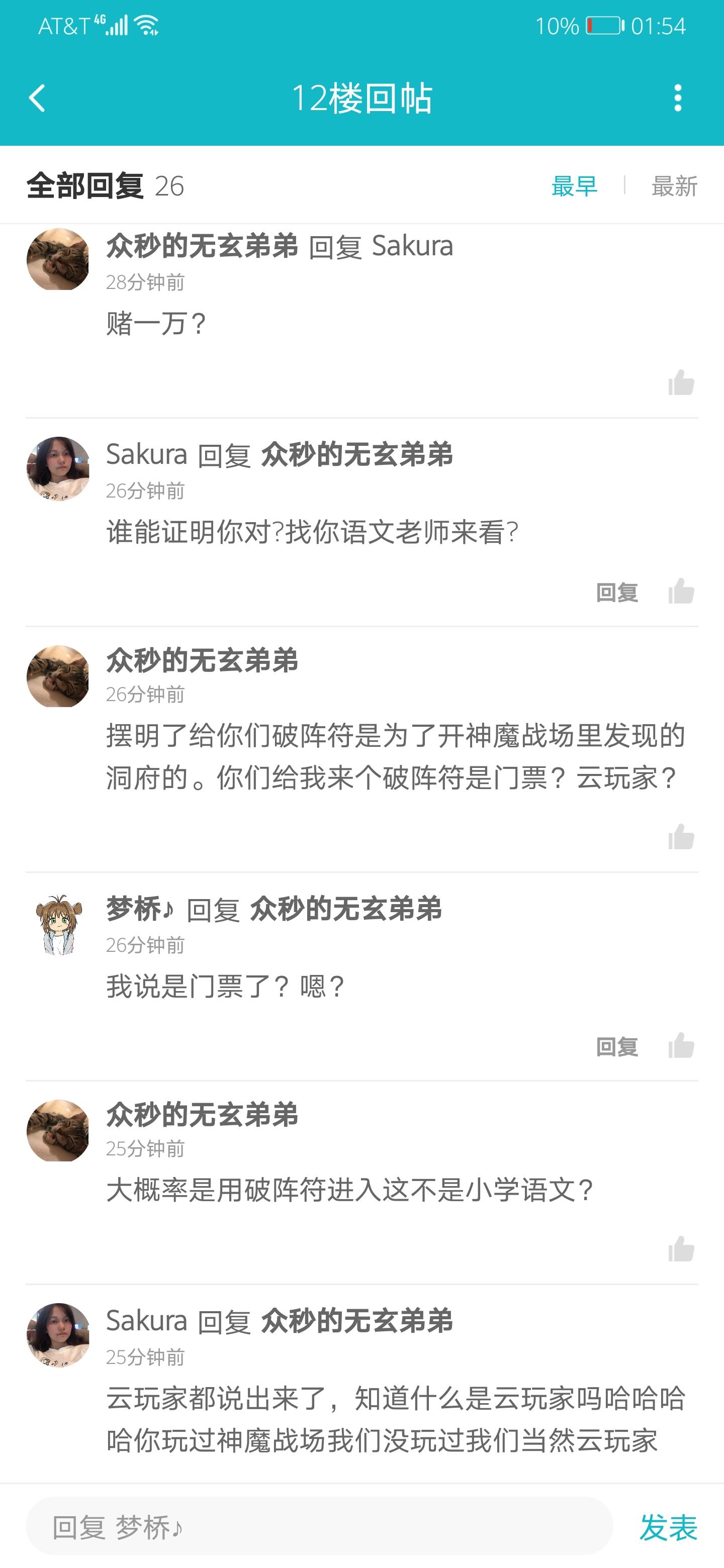Viewport: 724px width, 1568px height.
Task: Open Sakura's avatar on 26分钟前 comment
Action: click(x=58, y=468)
